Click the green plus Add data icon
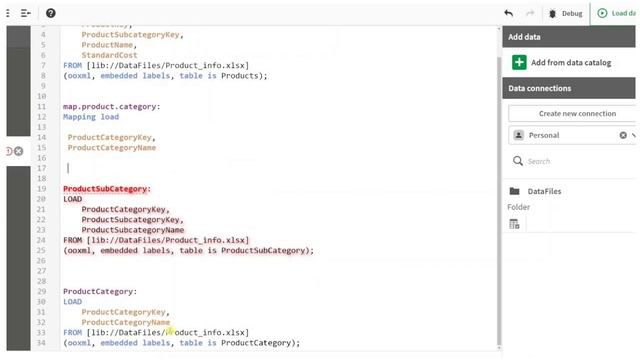Image resolution: width=640 pixels, height=360 pixels. (519, 62)
